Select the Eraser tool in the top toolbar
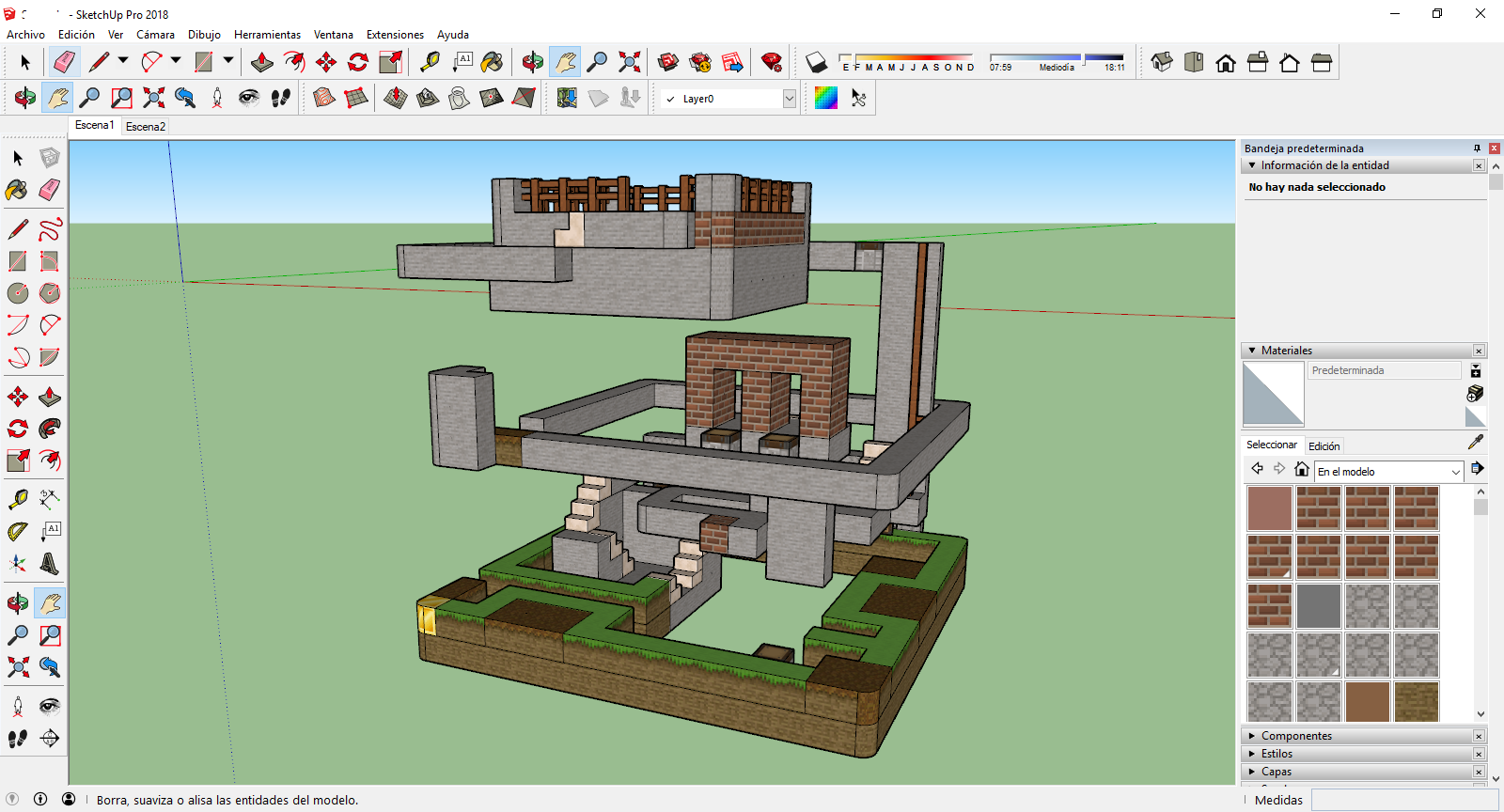Screen dimensions: 1504x812 [x=64, y=62]
